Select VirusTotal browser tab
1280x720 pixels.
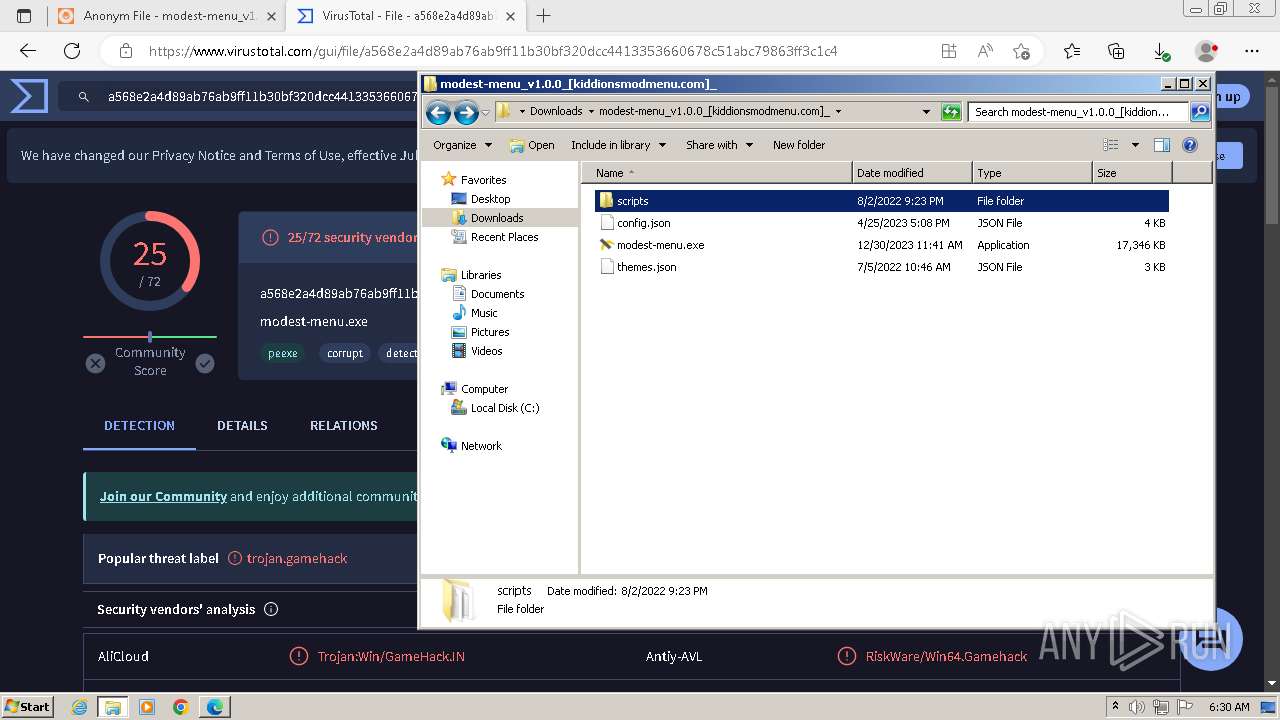(406, 16)
